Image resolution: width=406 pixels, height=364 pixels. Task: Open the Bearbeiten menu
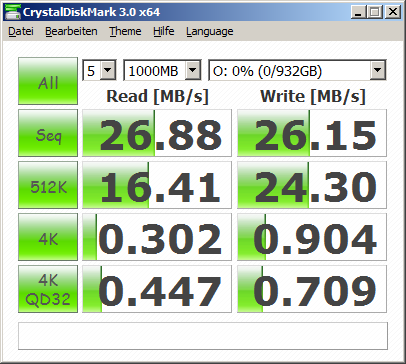pyautogui.click(x=71, y=31)
